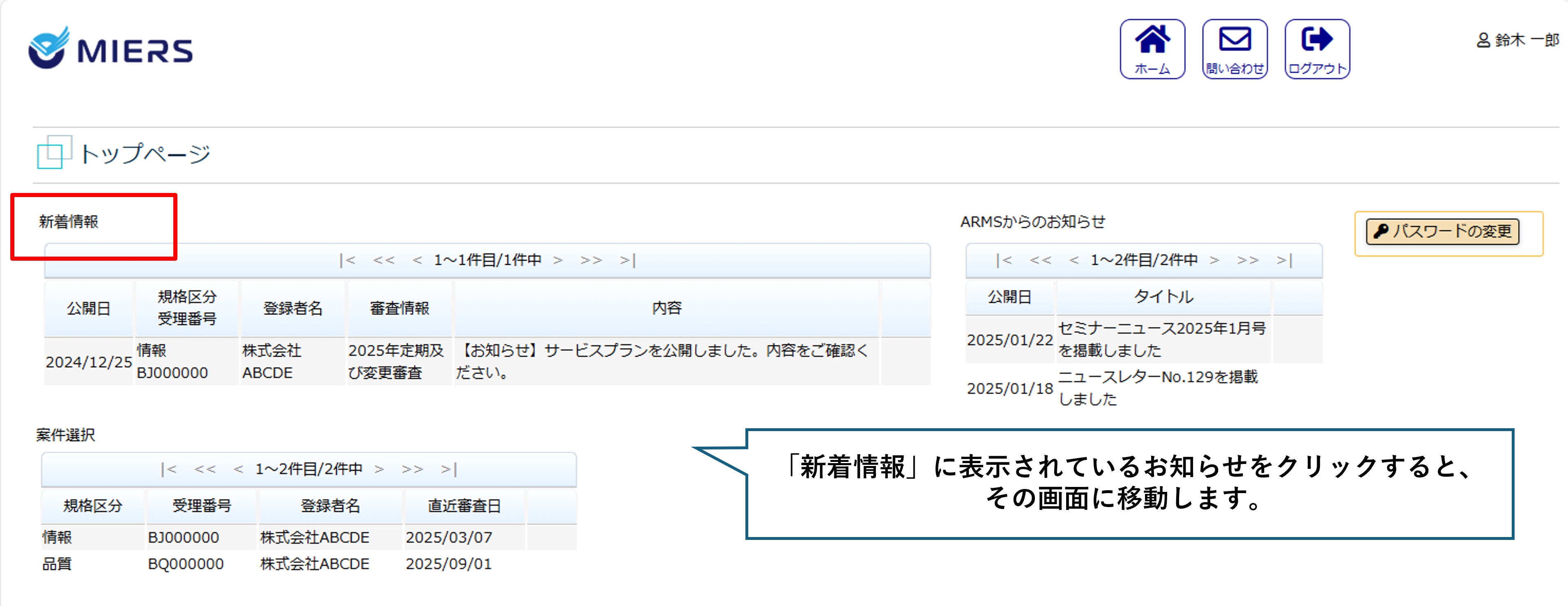
Task: Select the 情報 BJ000000 case row
Action: coord(183,537)
